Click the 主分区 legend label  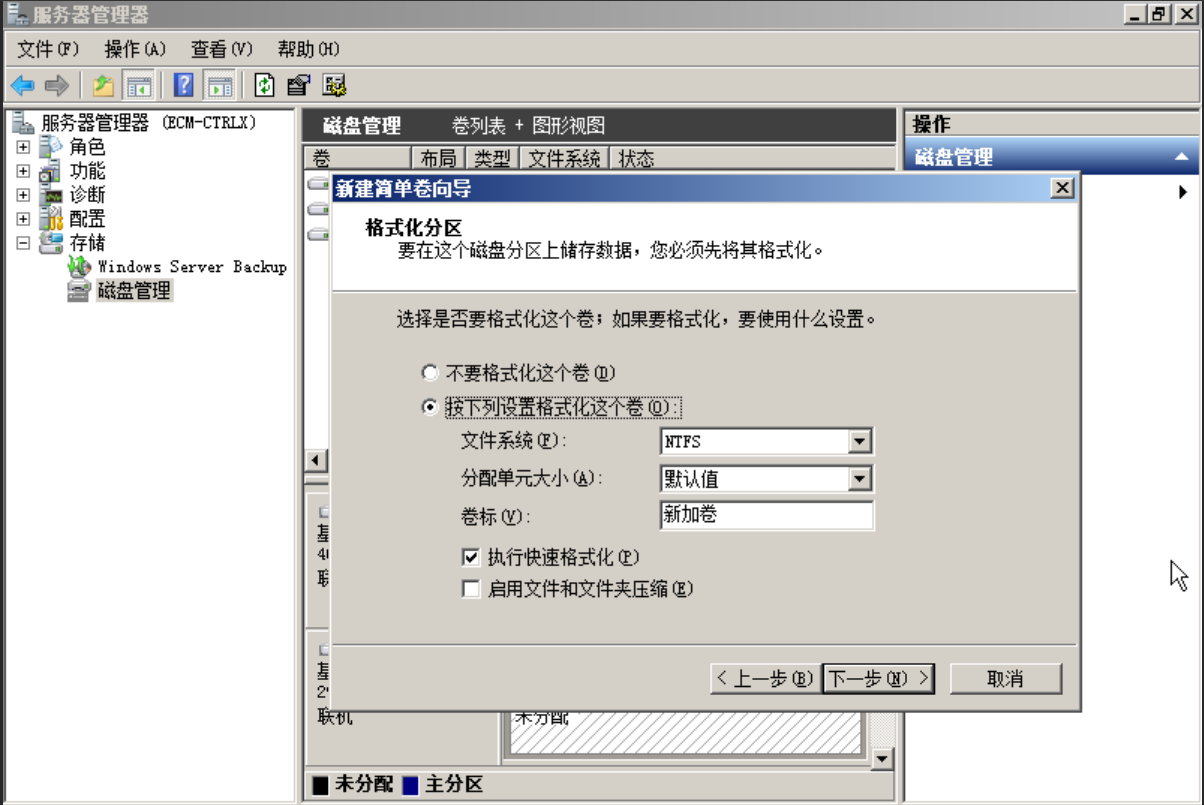pos(454,784)
